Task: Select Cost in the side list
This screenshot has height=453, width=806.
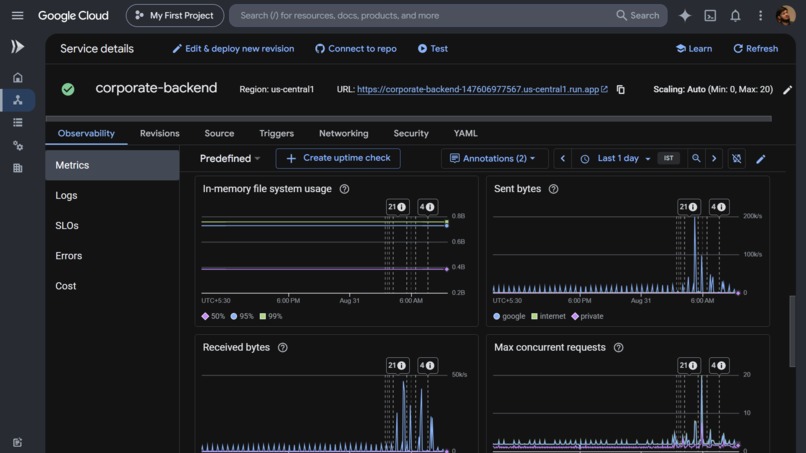Action: tap(112, 286)
